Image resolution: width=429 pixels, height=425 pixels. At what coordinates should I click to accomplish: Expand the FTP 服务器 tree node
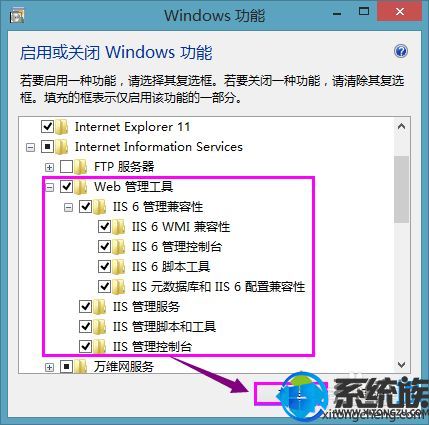click(49, 167)
